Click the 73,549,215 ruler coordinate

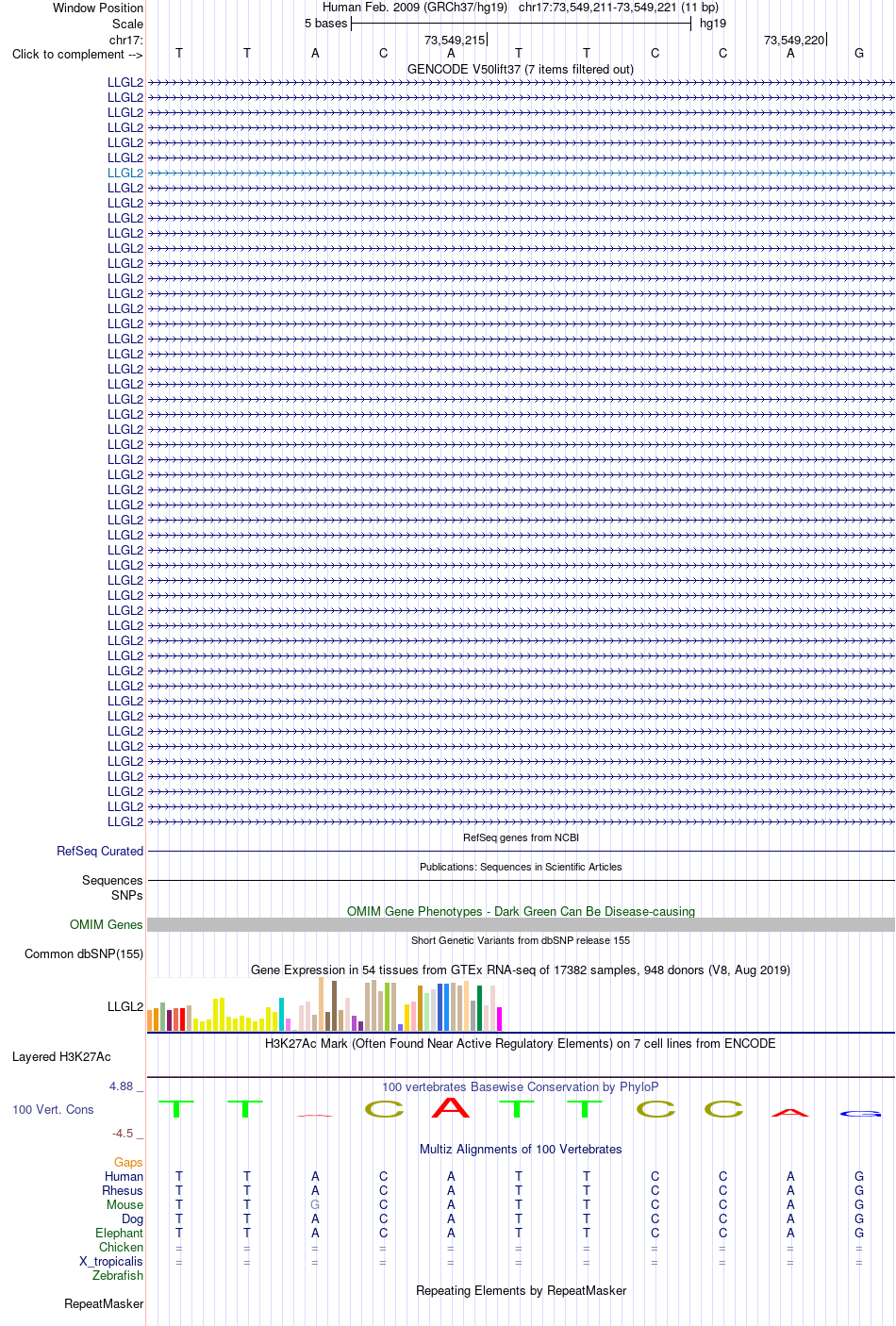pos(455,40)
